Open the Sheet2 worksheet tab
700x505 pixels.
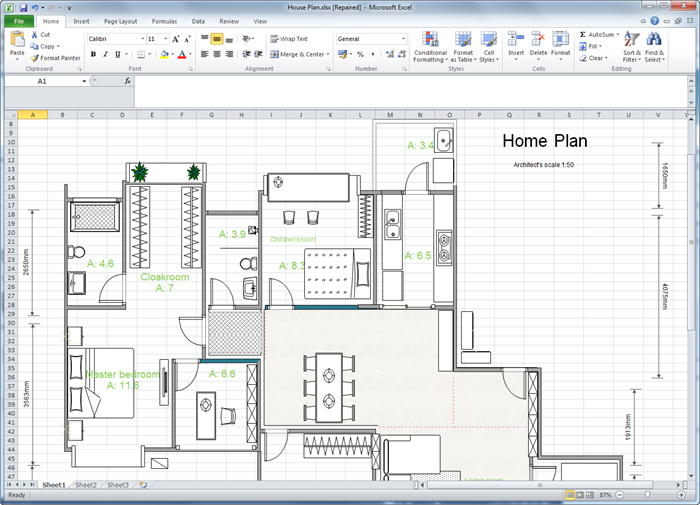tap(85, 485)
